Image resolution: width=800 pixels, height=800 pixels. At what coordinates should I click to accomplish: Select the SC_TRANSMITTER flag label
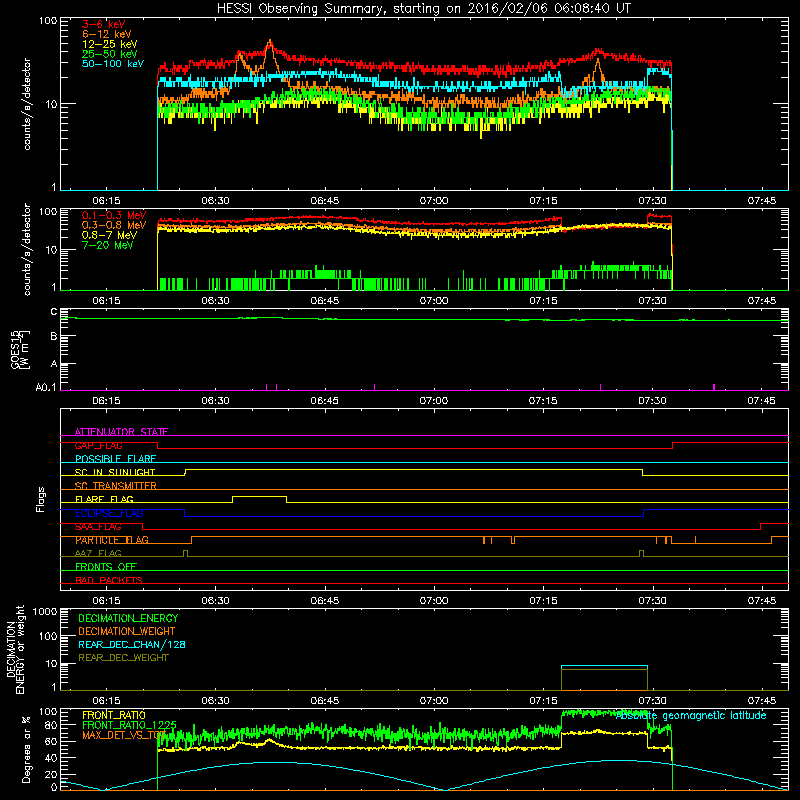pyautogui.click(x=116, y=486)
